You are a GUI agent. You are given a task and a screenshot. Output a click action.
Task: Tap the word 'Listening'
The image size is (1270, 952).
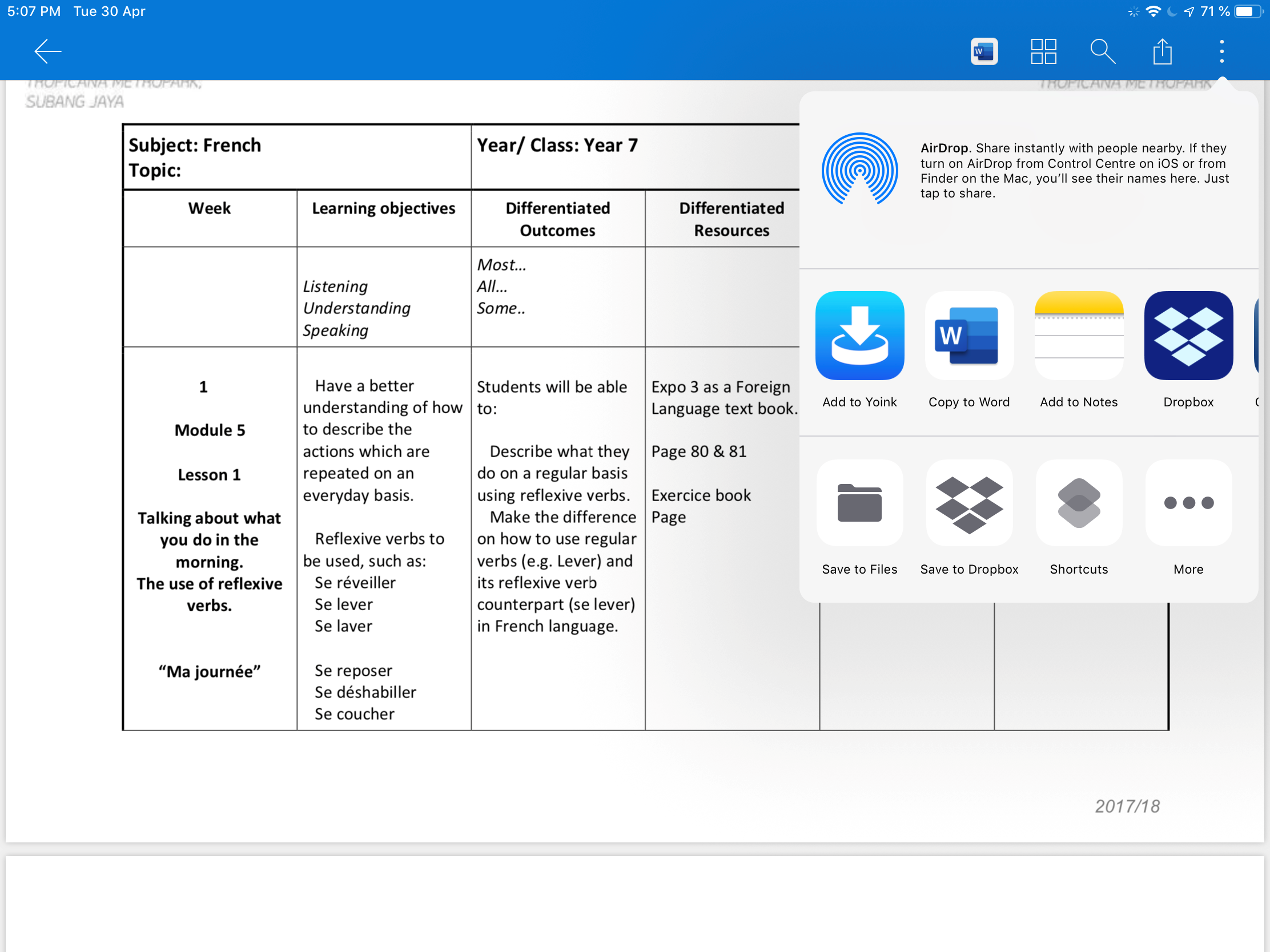335,287
